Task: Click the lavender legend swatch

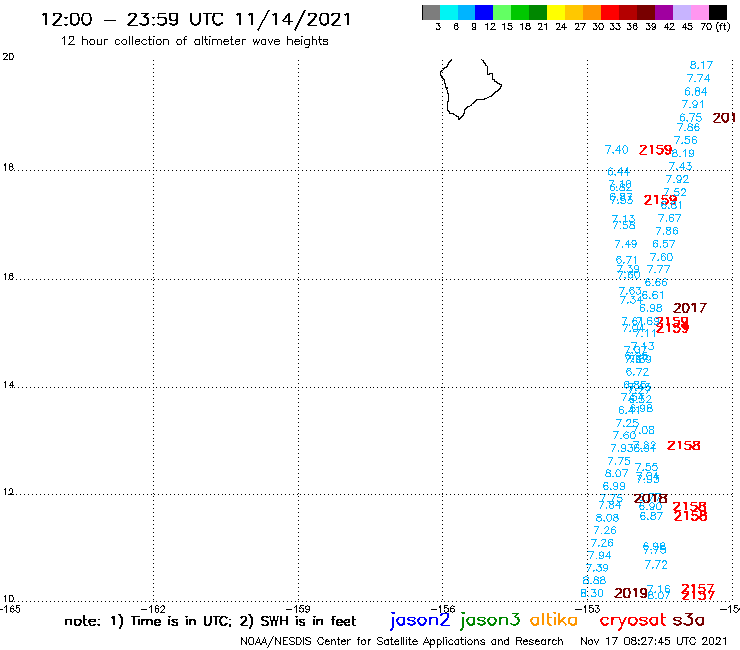Action: [681, 12]
